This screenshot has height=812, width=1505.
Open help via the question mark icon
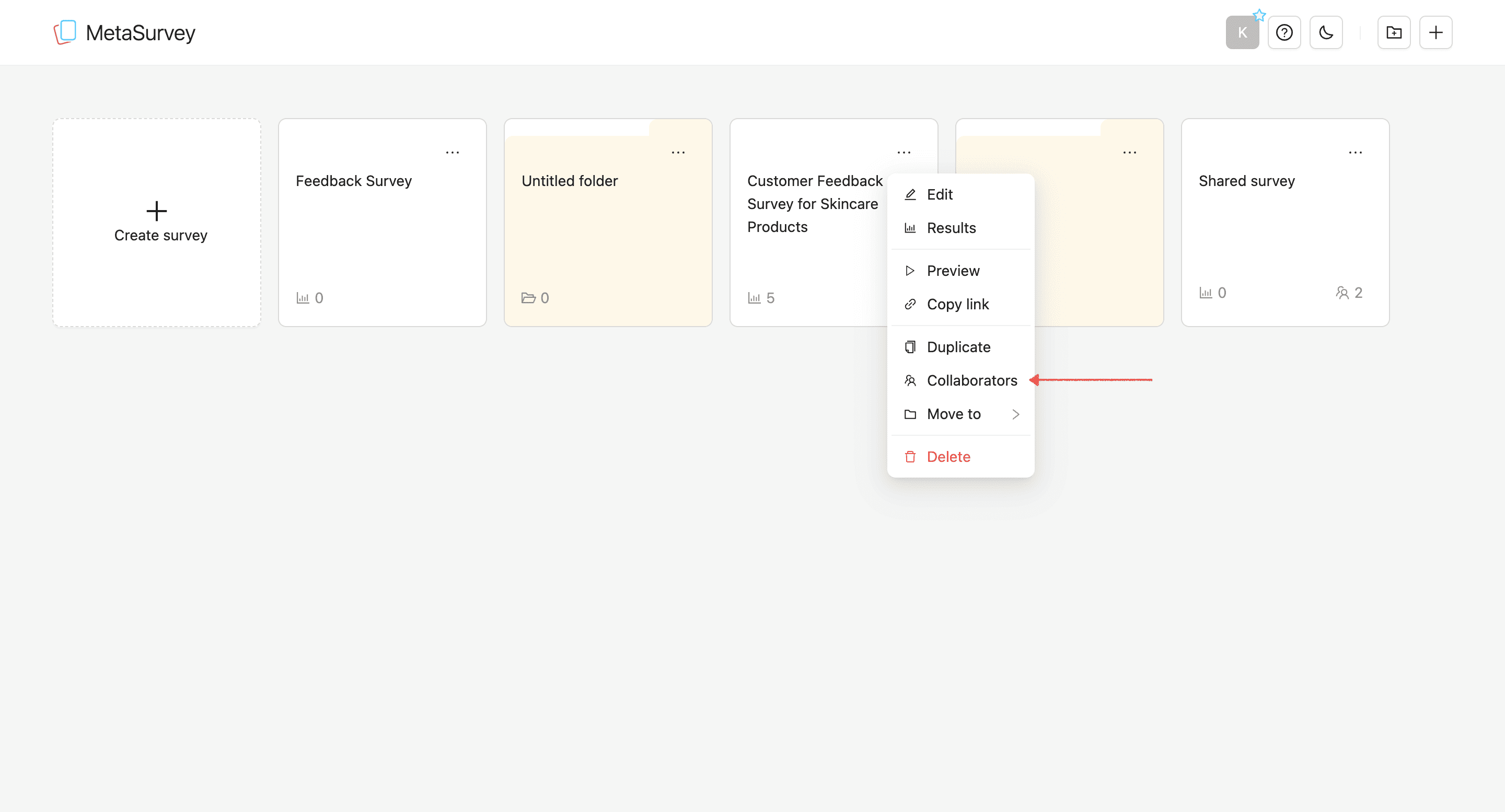click(x=1284, y=32)
